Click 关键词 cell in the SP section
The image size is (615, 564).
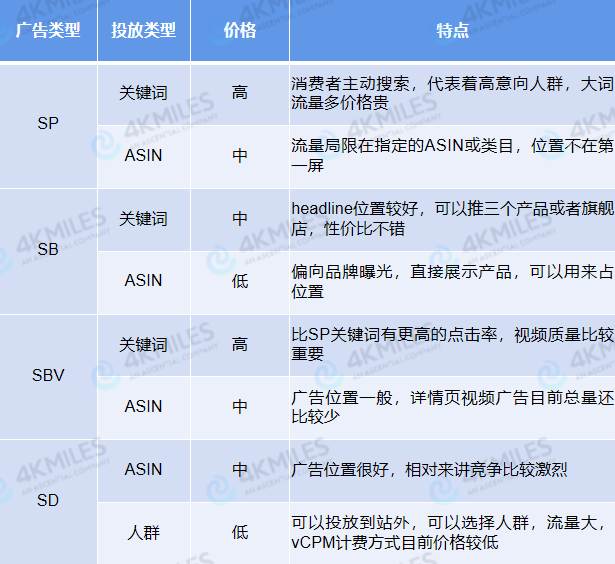coord(143,93)
